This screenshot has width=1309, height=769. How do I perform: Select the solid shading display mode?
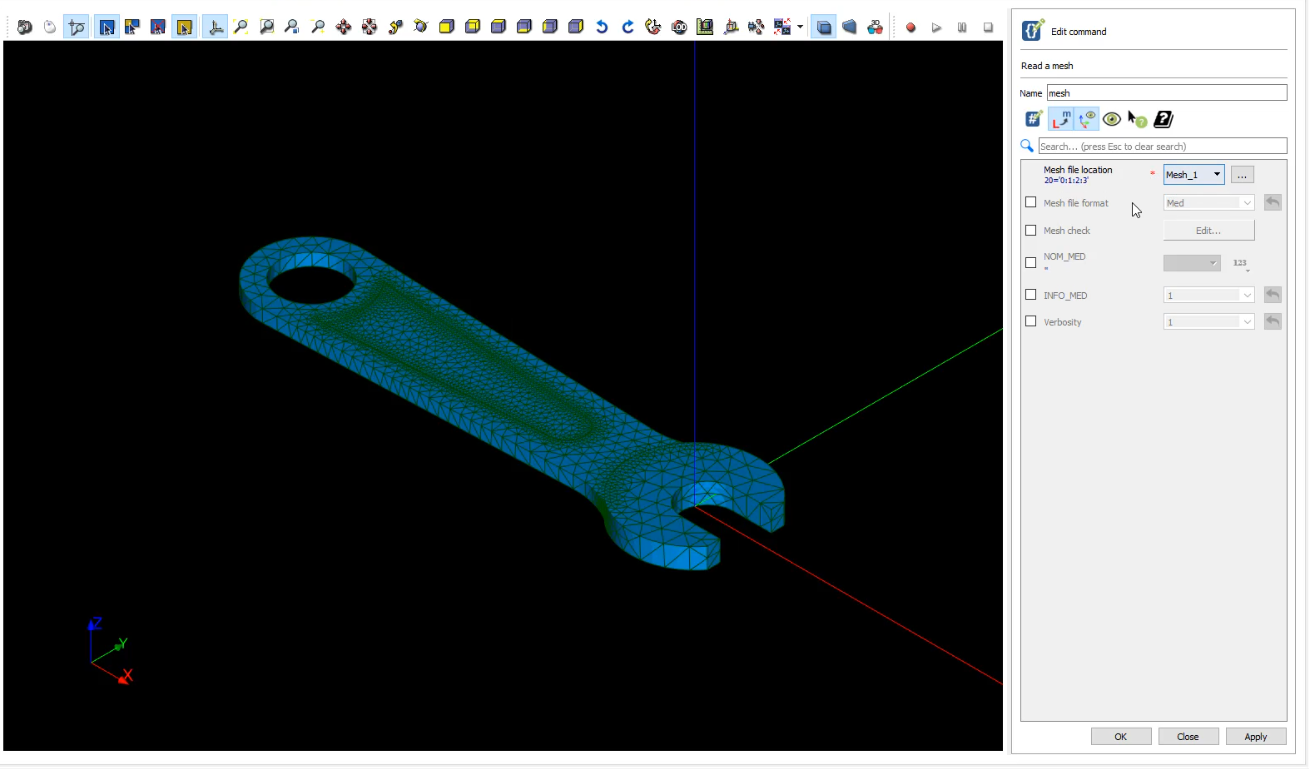[823, 27]
